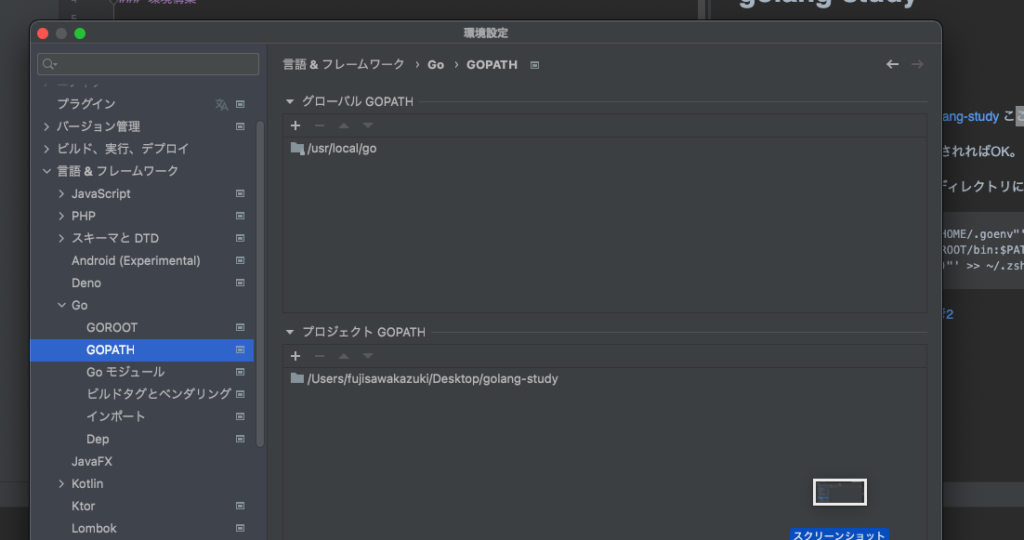Close the 環境設定 window
Image resolution: width=1024 pixels, height=540 pixels.
point(43,33)
